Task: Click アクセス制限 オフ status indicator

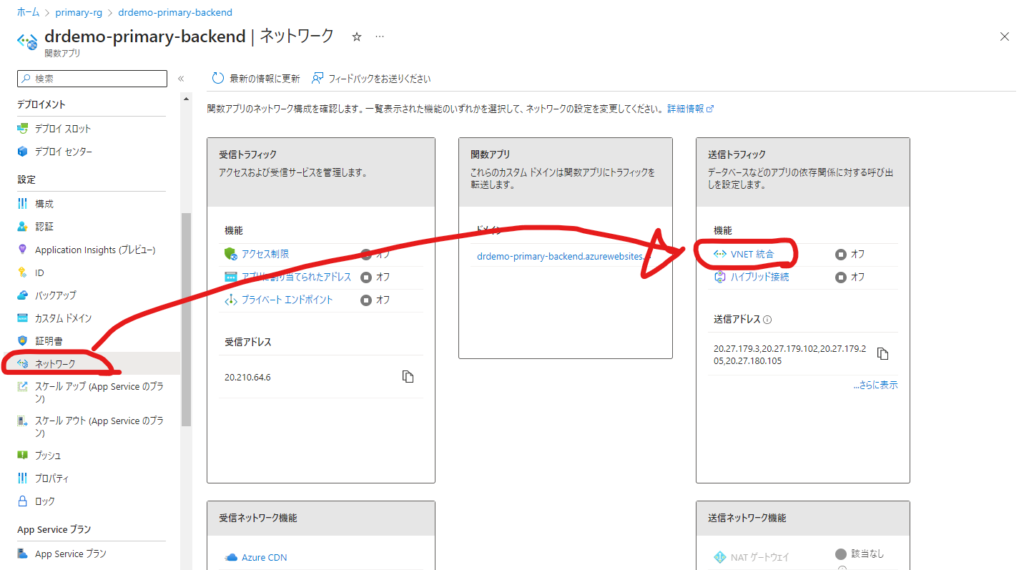Action: coord(376,254)
